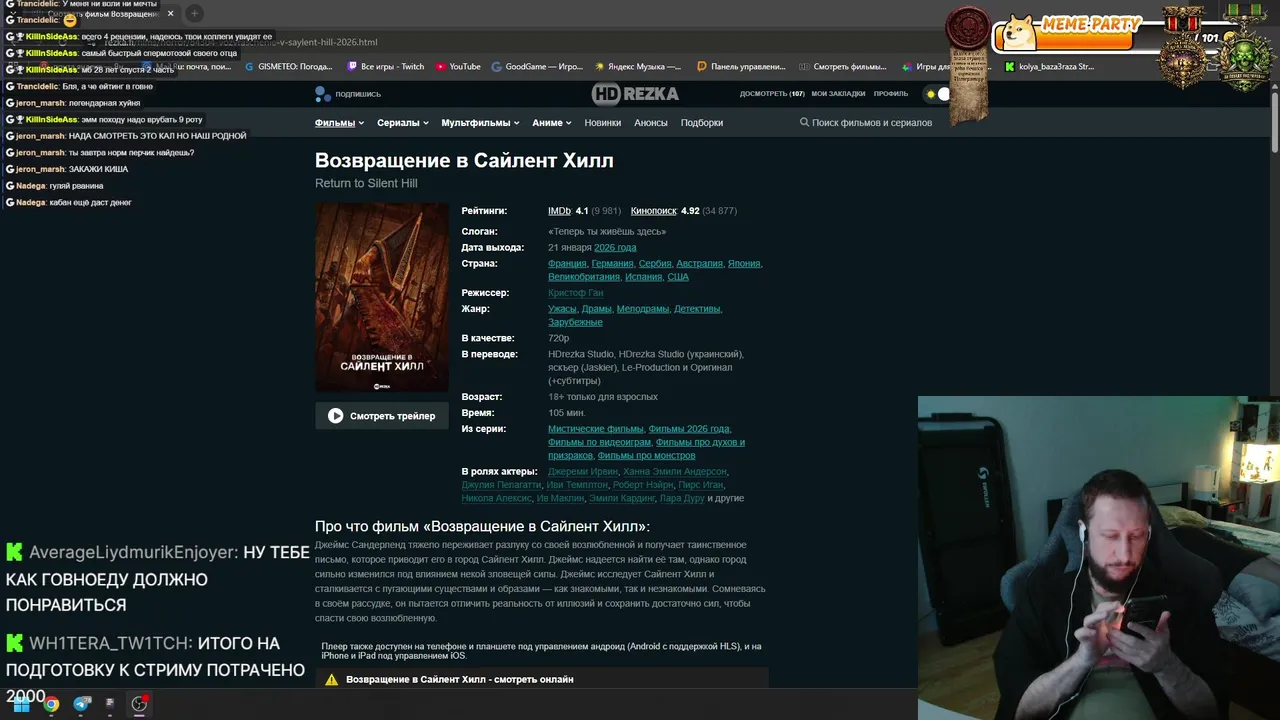Click the movie poster thumbnail
Viewport: 1280px width, 720px height.
382,298
